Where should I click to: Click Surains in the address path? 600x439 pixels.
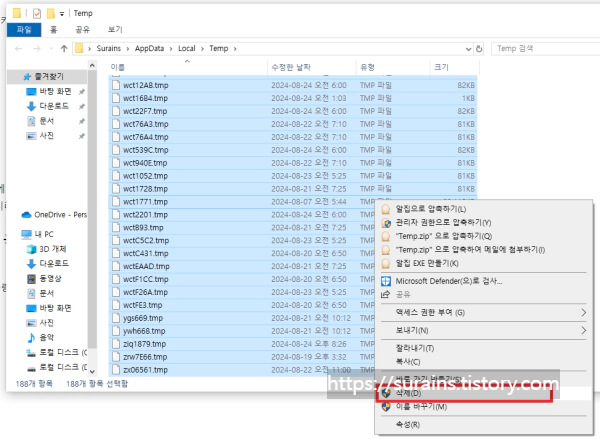click(x=108, y=49)
